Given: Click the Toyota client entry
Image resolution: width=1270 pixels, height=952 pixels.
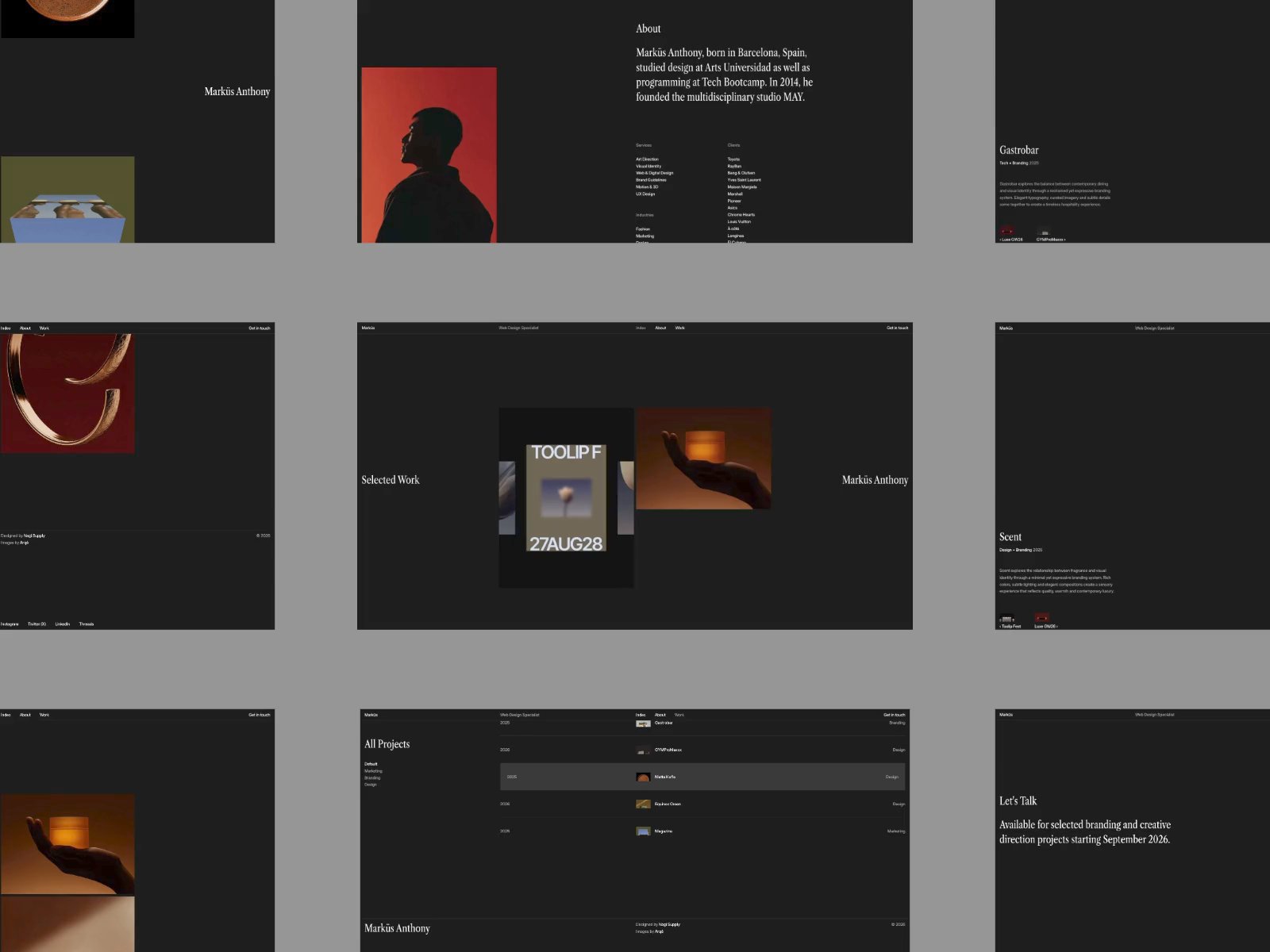Looking at the screenshot, I should (733, 159).
